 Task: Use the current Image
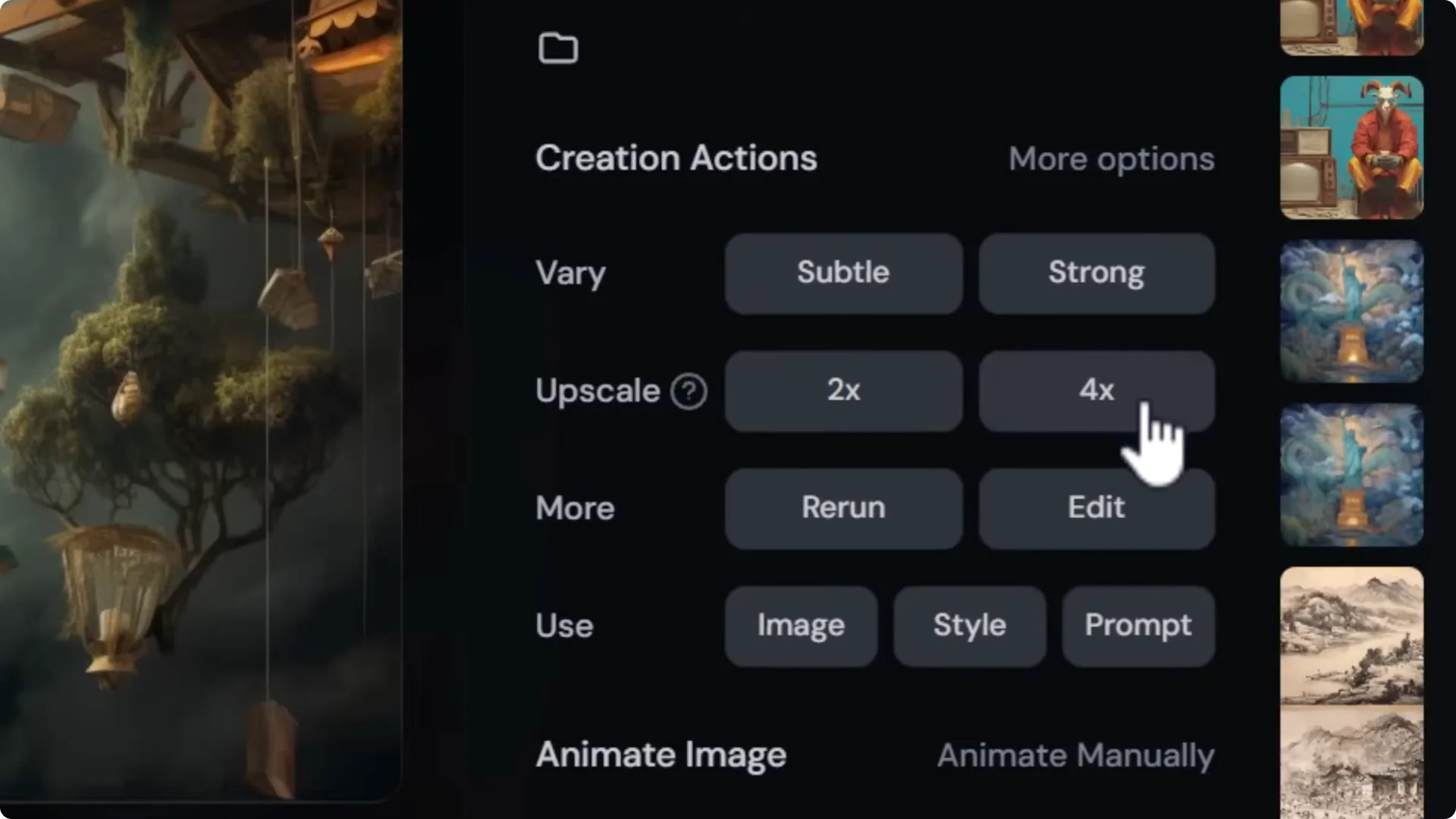(x=801, y=626)
